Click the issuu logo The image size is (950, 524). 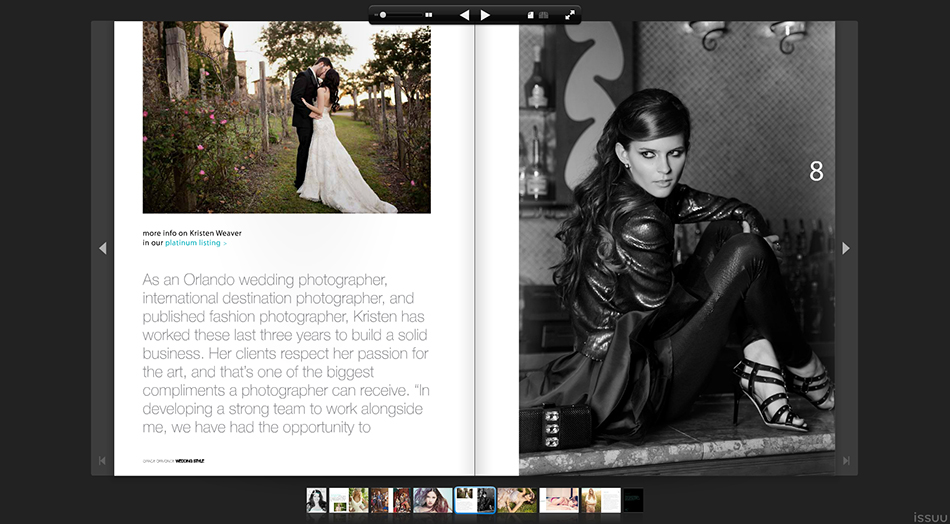(x=928, y=516)
